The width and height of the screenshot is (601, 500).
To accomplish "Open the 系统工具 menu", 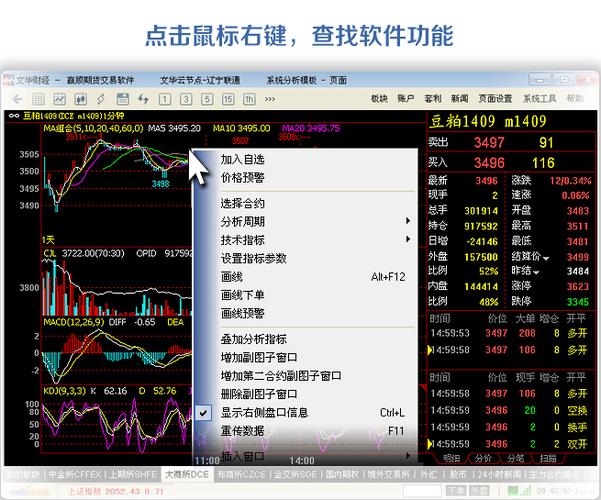I will [540, 99].
